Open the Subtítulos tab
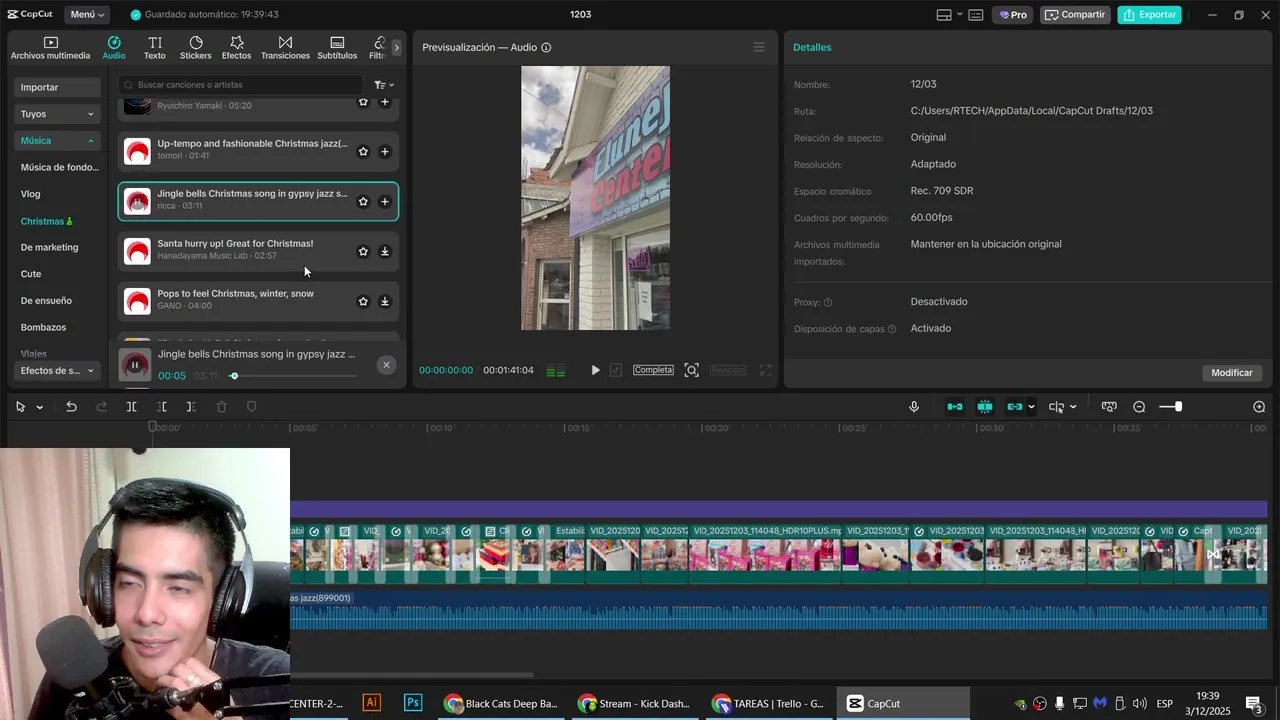Image resolution: width=1280 pixels, height=720 pixels. pyautogui.click(x=337, y=48)
